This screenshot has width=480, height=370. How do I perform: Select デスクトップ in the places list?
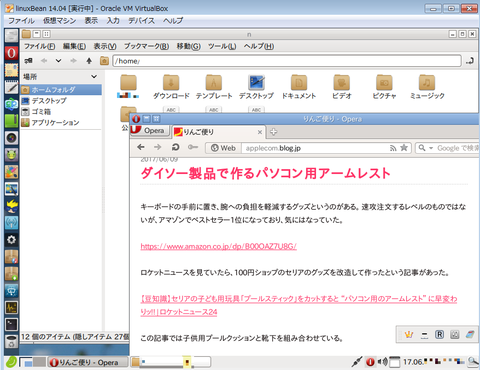click(61, 101)
